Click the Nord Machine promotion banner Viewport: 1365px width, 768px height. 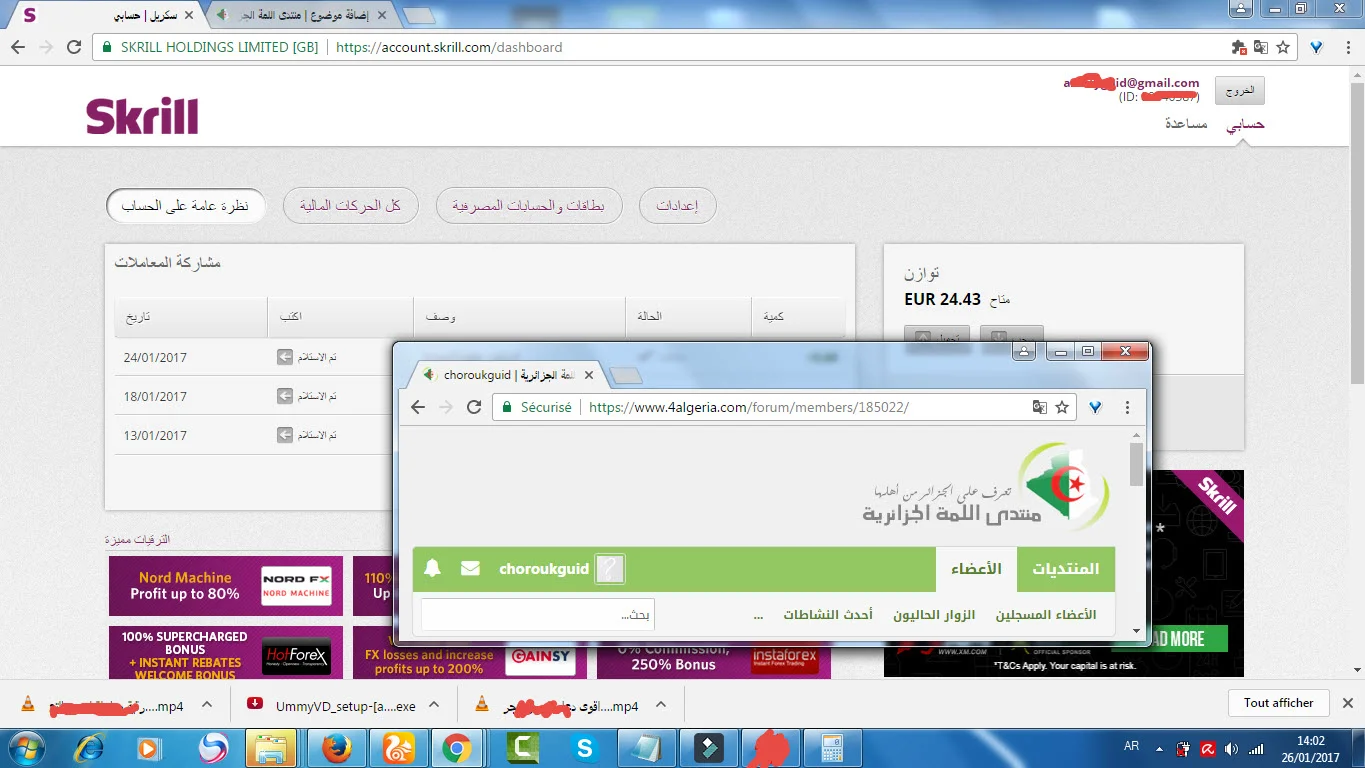[x=226, y=586]
